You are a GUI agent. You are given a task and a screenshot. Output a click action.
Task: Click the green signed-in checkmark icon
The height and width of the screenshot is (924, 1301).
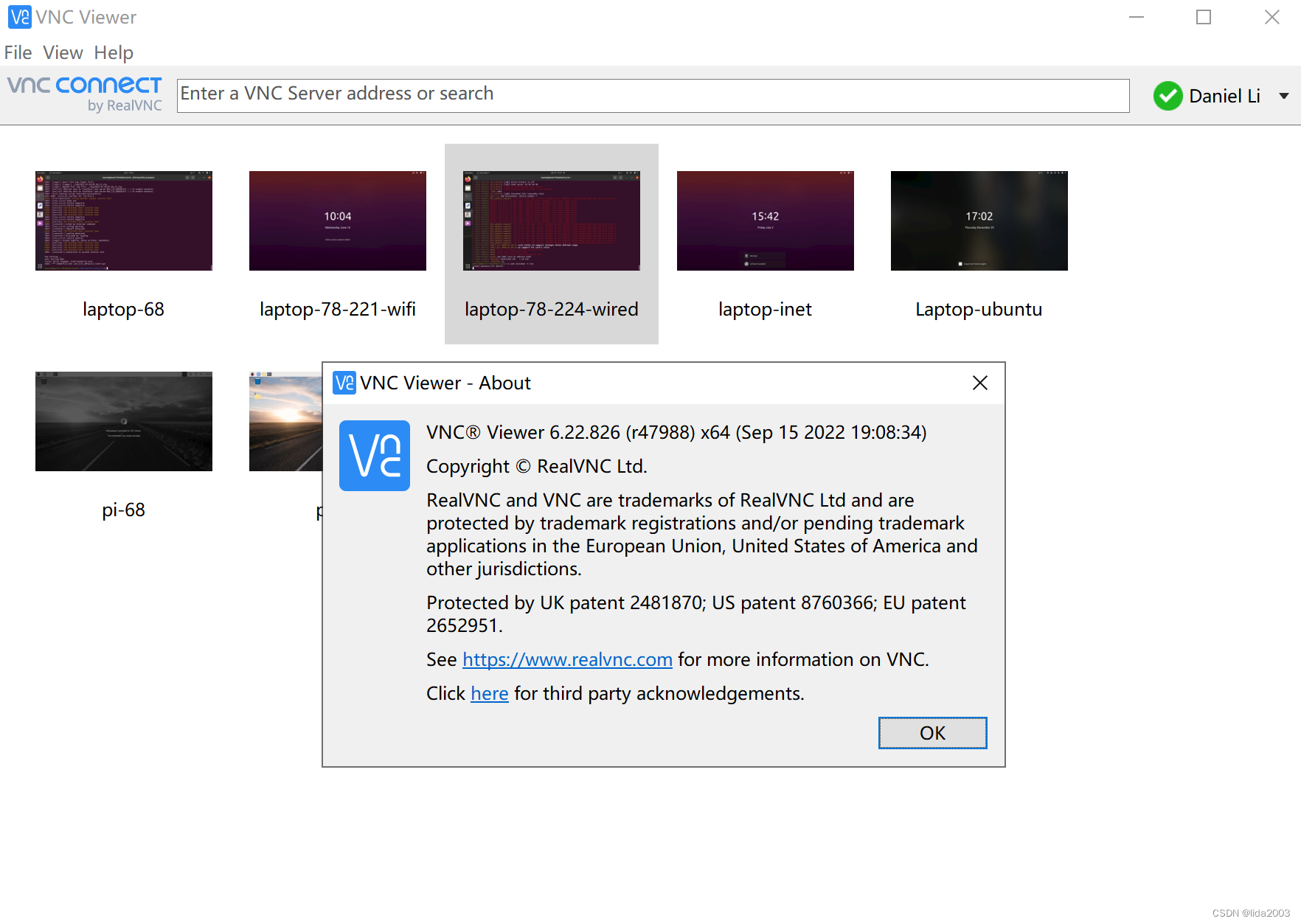click(x=1168, y=96)
